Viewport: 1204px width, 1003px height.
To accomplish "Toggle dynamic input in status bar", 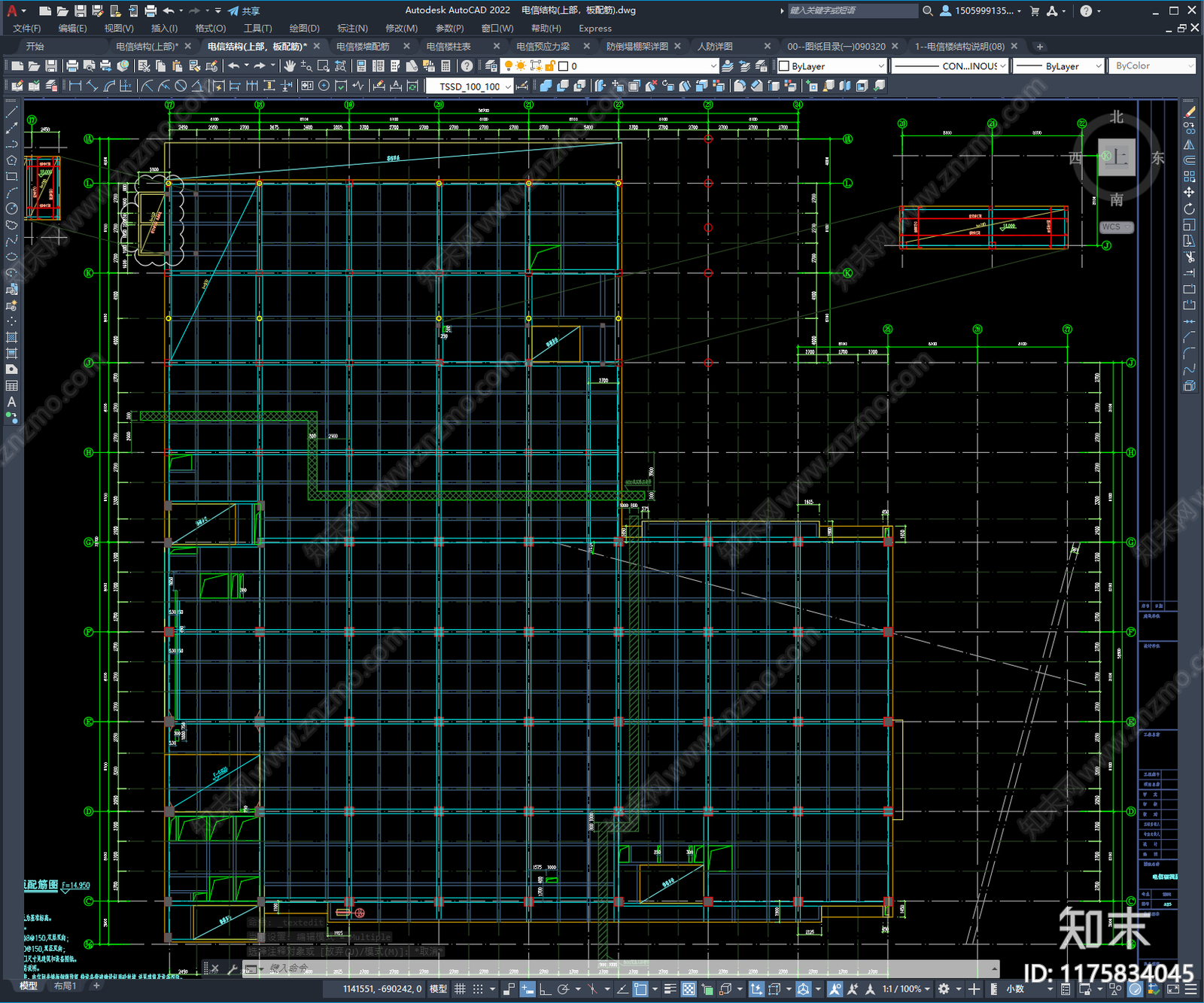I will [528, 989].
